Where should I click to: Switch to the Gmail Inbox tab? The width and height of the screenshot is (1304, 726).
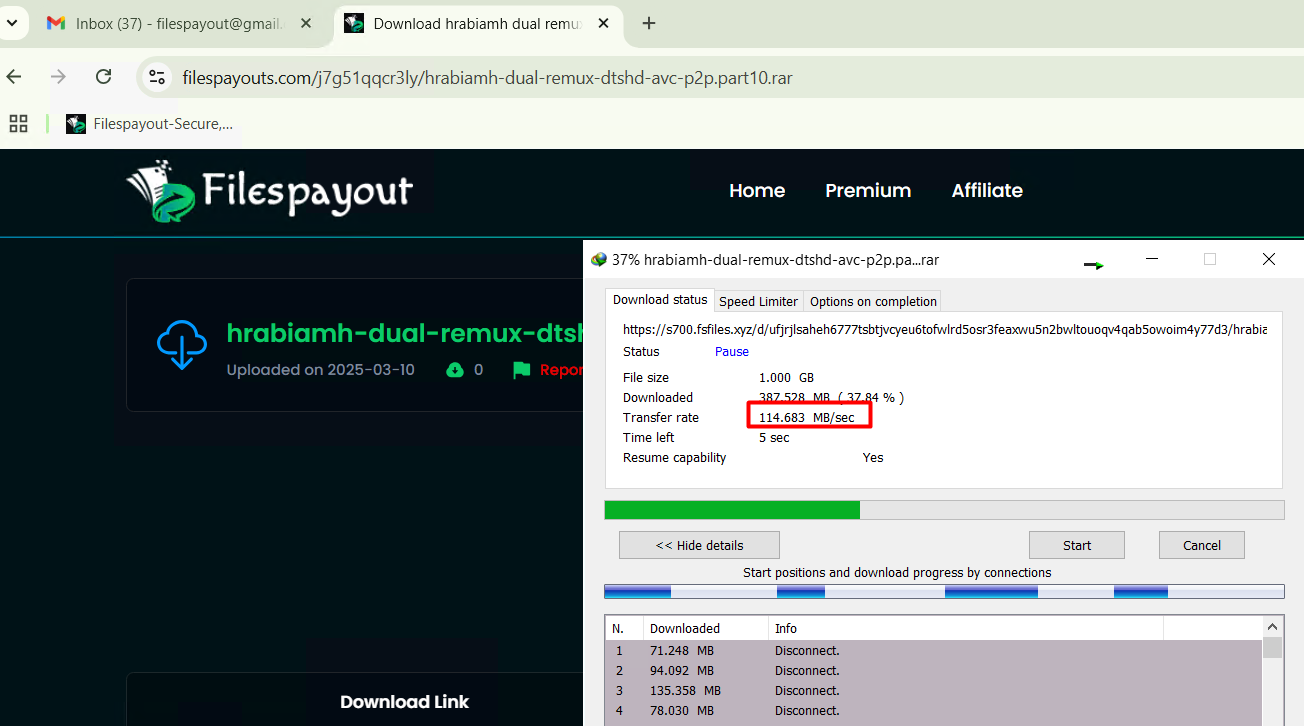(180, 23)
